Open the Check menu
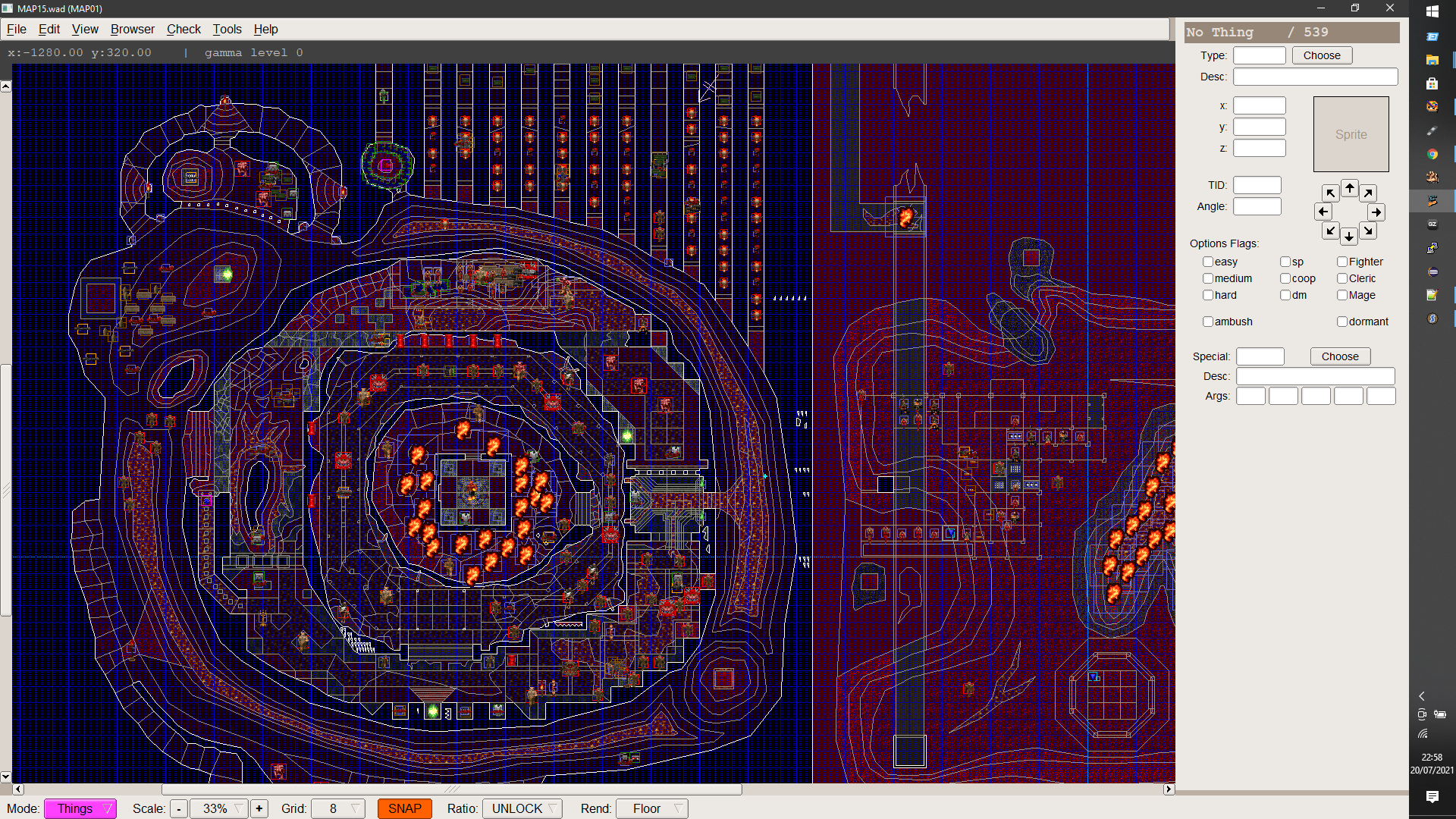 (184, 29)
